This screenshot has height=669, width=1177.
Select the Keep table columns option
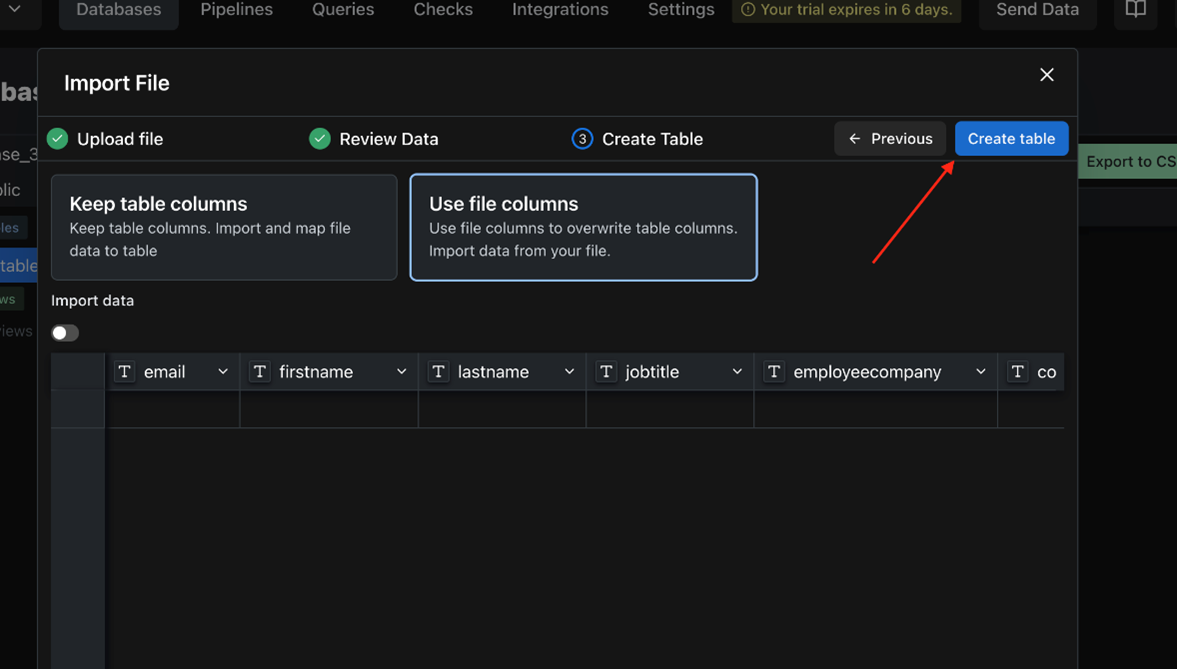224,227
